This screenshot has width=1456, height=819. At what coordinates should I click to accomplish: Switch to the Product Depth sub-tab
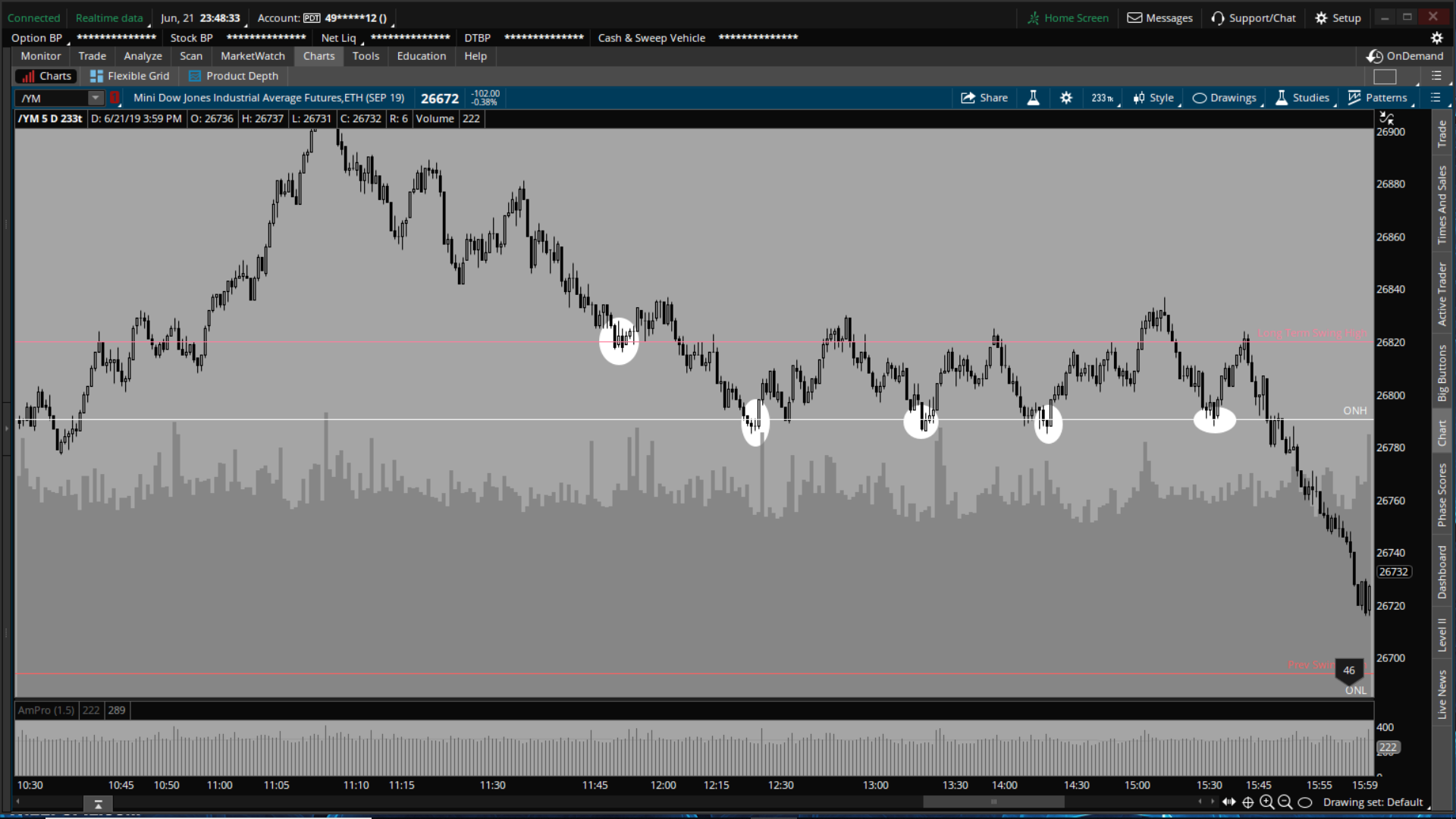[234, 76]
